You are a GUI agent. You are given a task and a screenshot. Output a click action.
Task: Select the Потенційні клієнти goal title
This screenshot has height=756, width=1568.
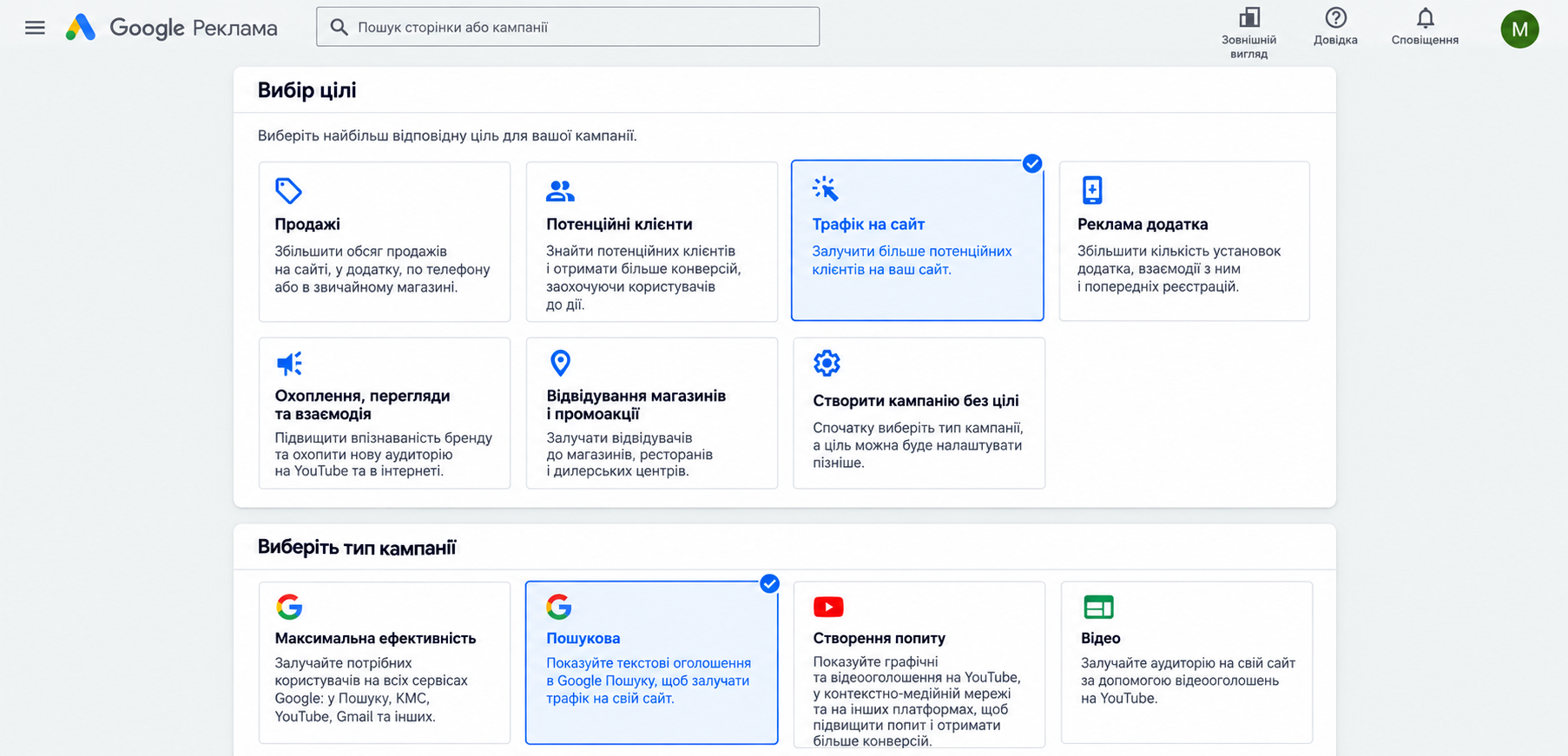[619, 224]
